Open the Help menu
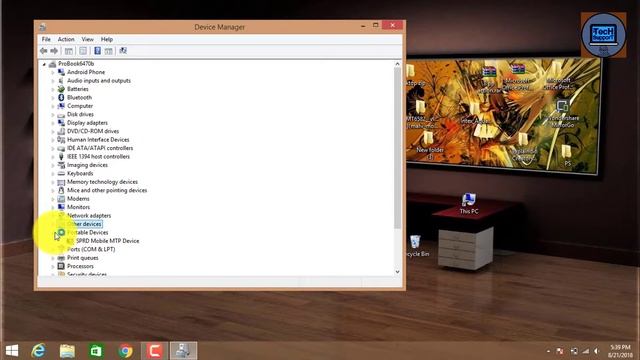Image resolution: width=640 pixels, height=360 pixels. (x=107, y=39)
